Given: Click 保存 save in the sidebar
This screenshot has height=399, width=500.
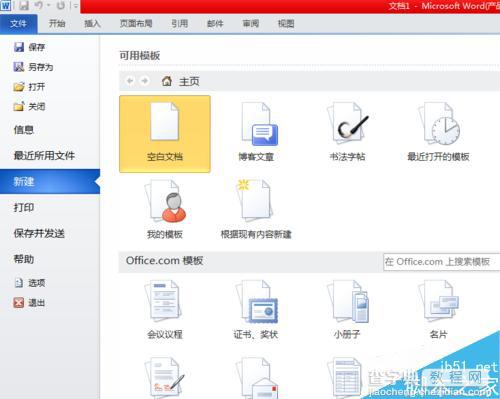Looking at the screenshot, I should 29,47.
